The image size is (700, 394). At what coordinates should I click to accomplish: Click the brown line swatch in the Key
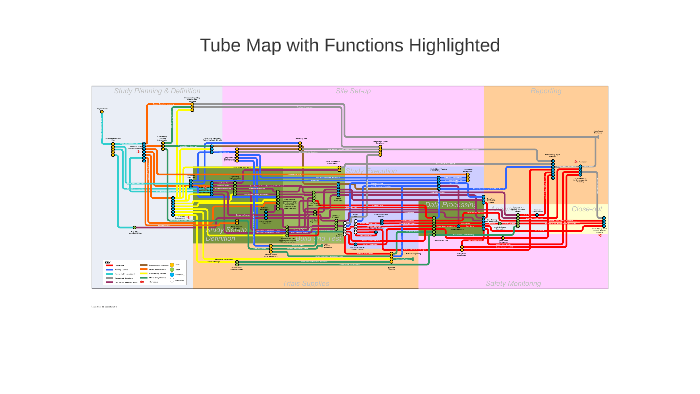point(144,265)
